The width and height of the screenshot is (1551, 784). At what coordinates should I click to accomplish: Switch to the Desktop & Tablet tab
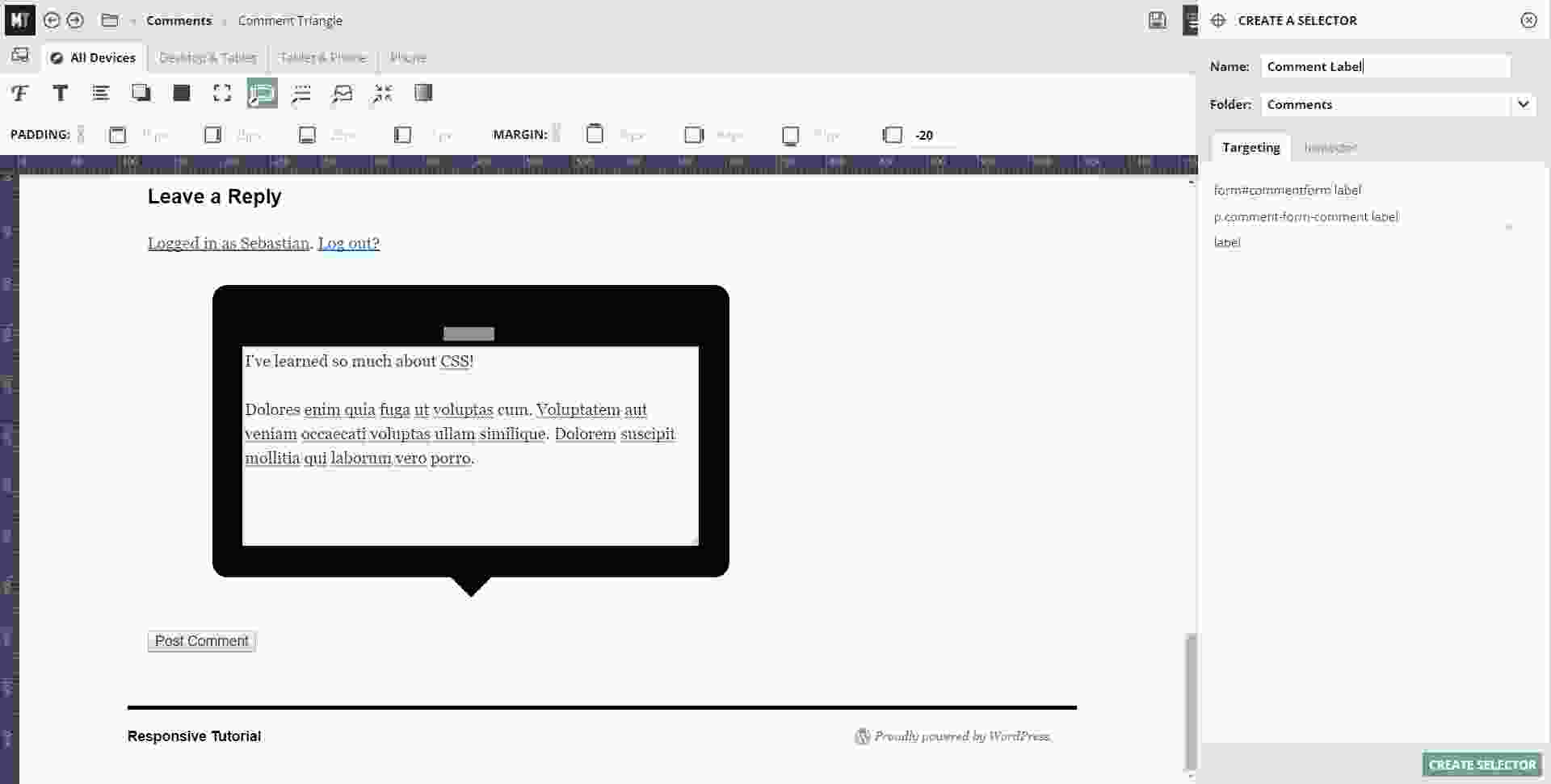click(x=208, y=58)
